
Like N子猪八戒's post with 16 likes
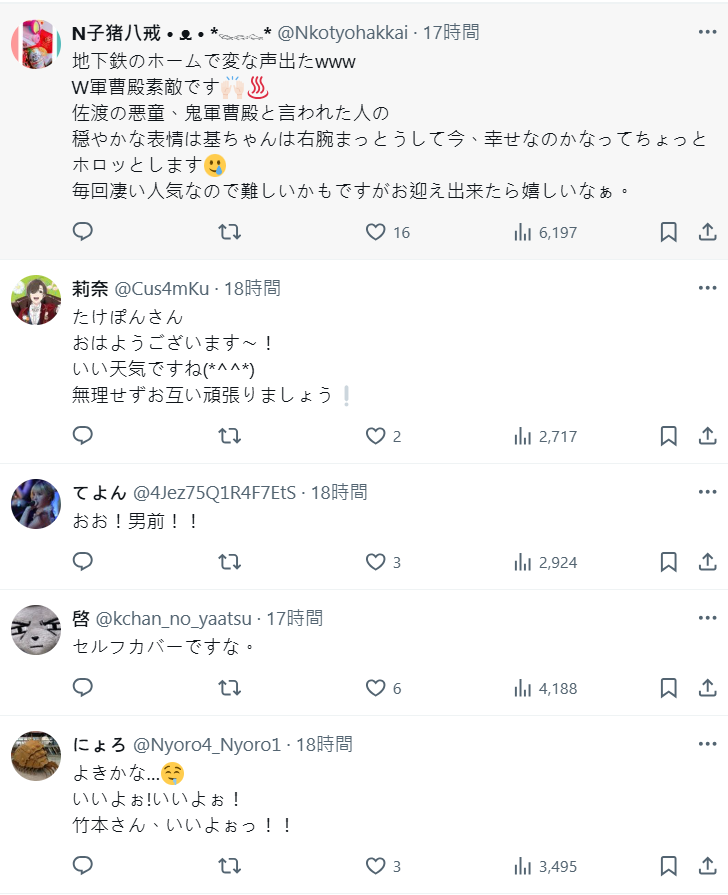375,232
